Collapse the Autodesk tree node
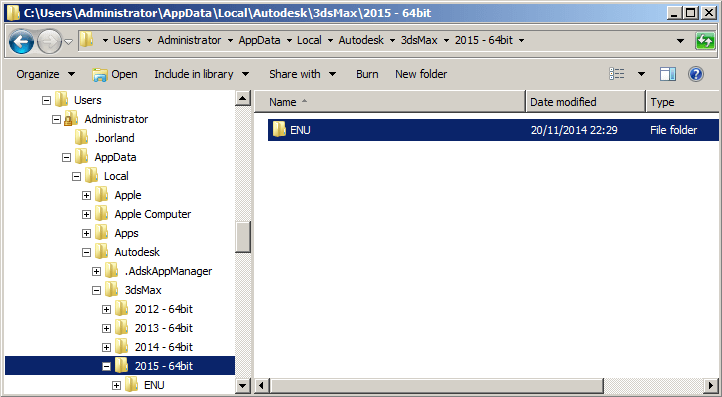The image size is (722, 397). [86, 252]
